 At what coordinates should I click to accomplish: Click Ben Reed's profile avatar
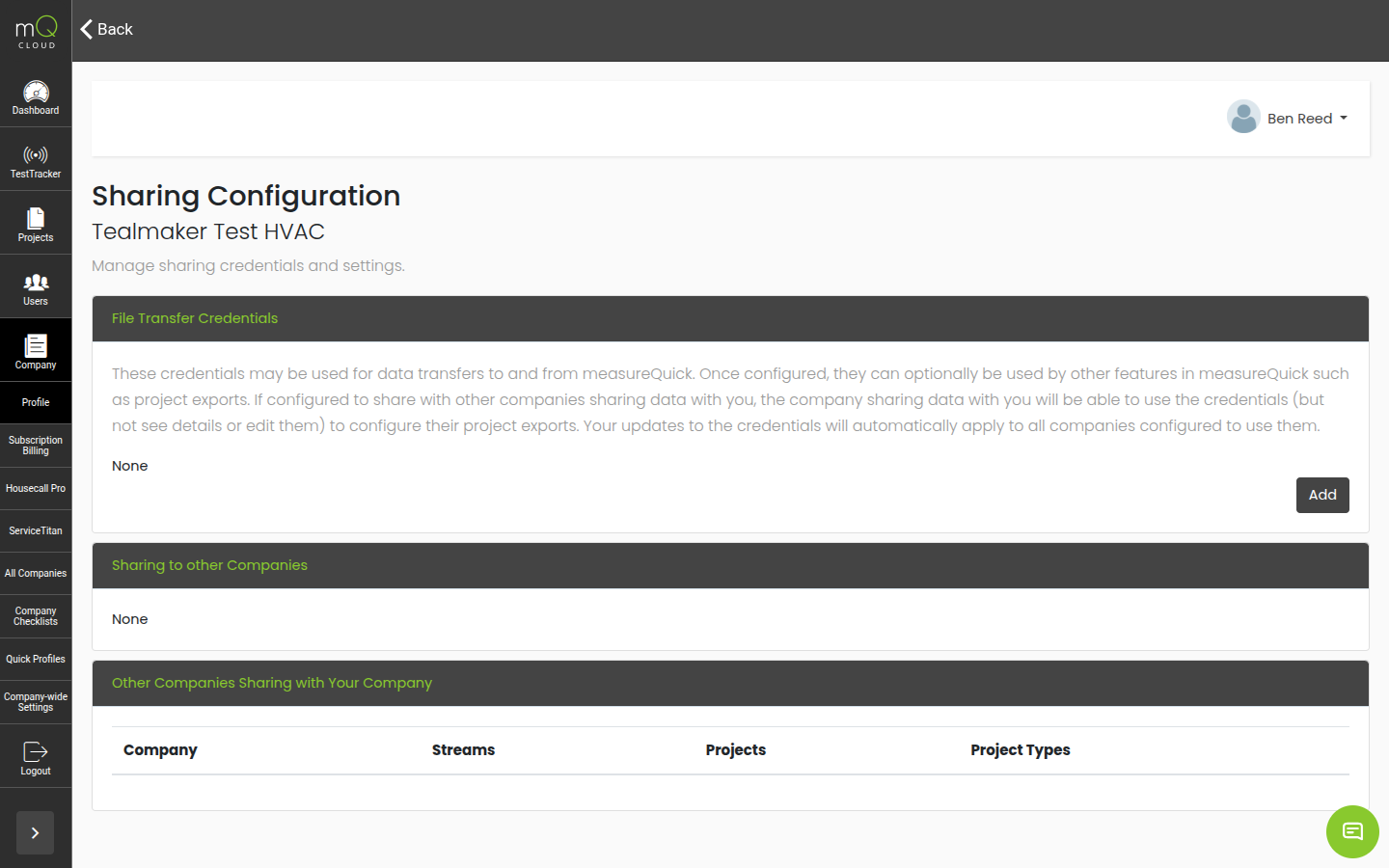point(1243,116)
